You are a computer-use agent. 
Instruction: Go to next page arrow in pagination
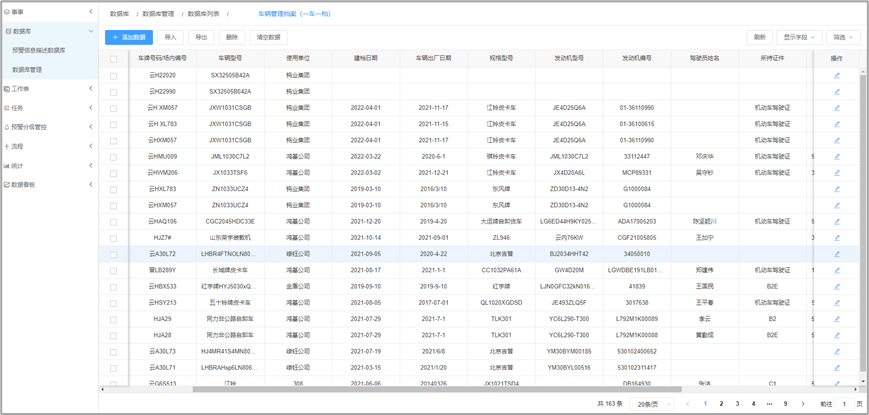(802, 404)
